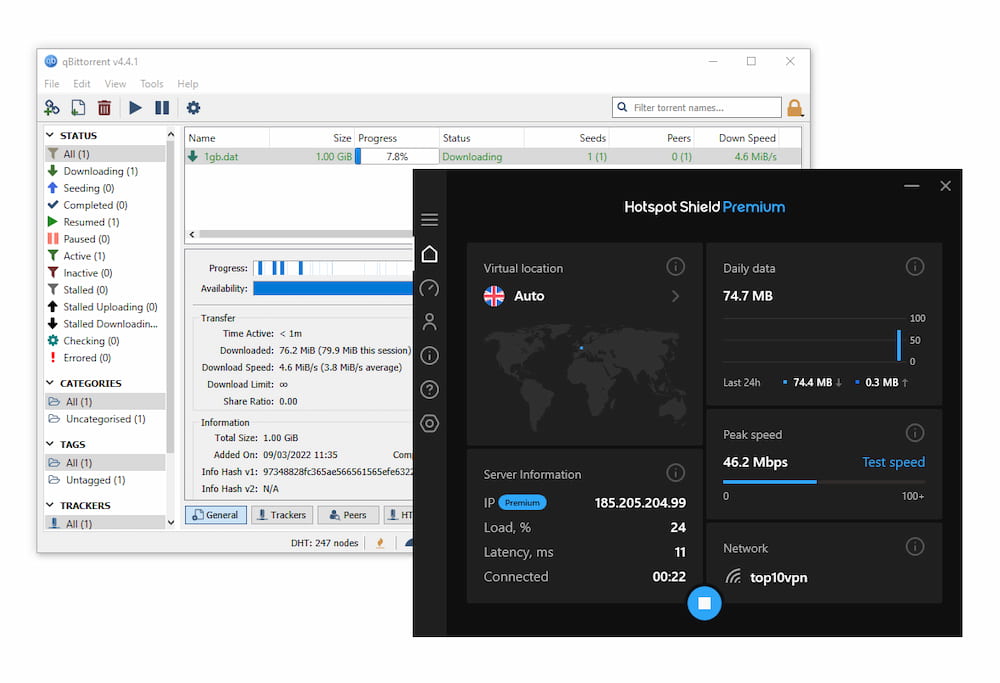
Task: Click the Test speed link
Action: [x=893, y=462]
